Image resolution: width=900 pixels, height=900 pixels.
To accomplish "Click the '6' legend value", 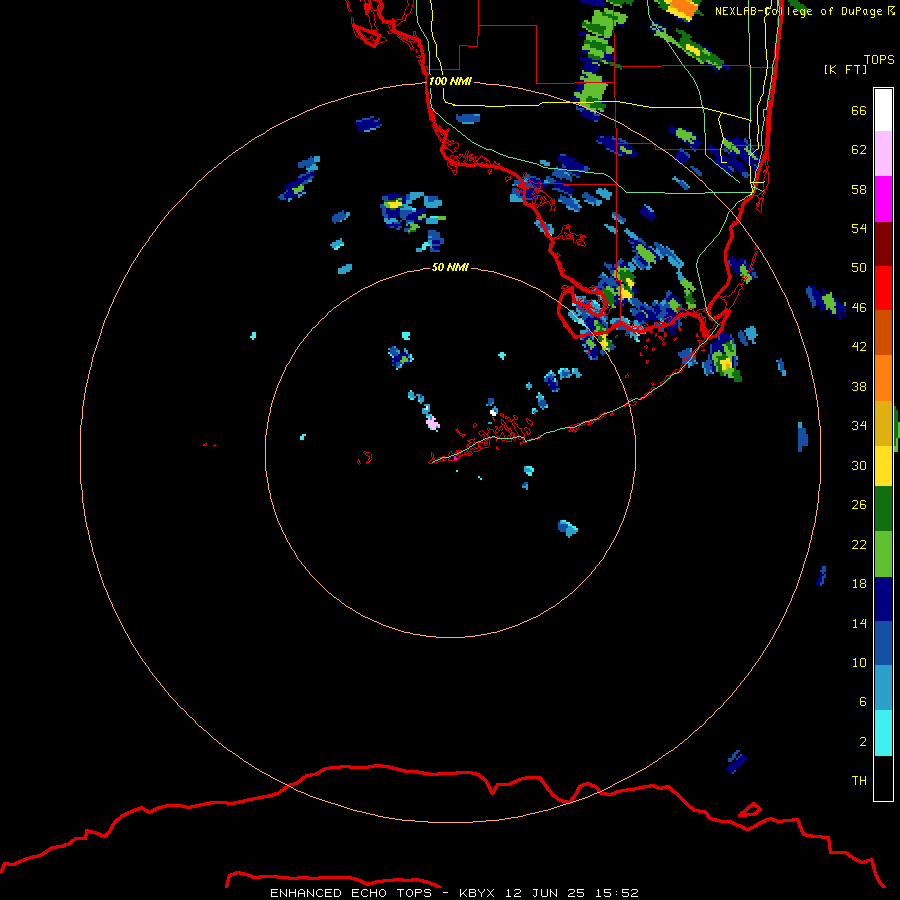I will 863,701.
